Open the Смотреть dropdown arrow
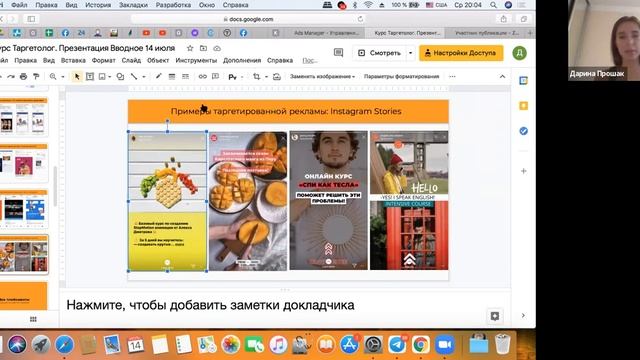The height and width of the screenshot is (360, 640). tap(410, 53)
